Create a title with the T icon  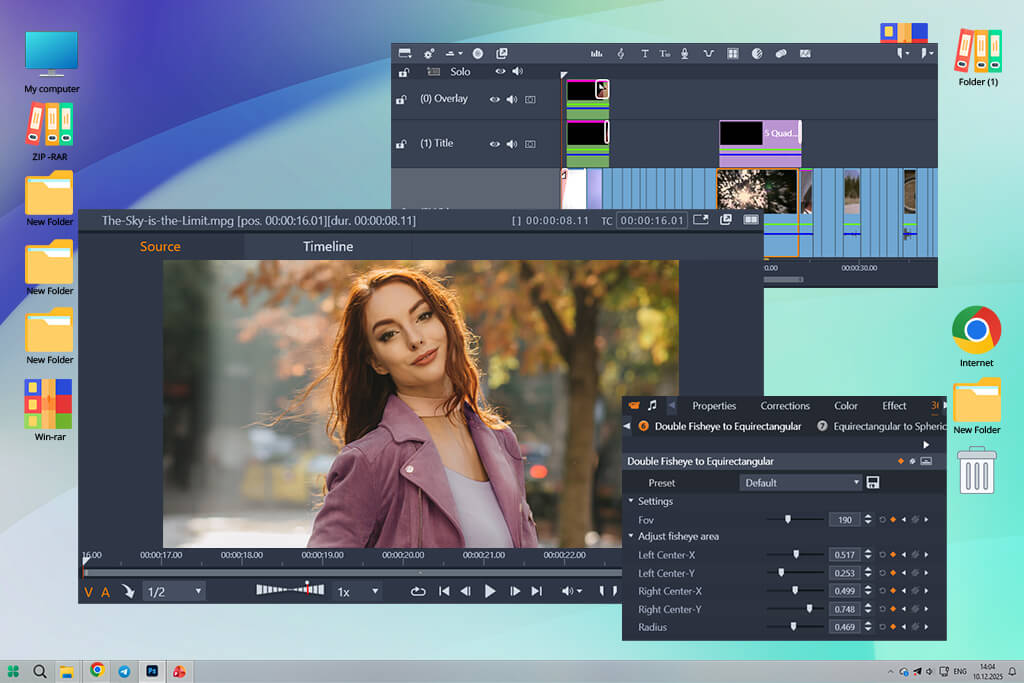tap(645, 54)
